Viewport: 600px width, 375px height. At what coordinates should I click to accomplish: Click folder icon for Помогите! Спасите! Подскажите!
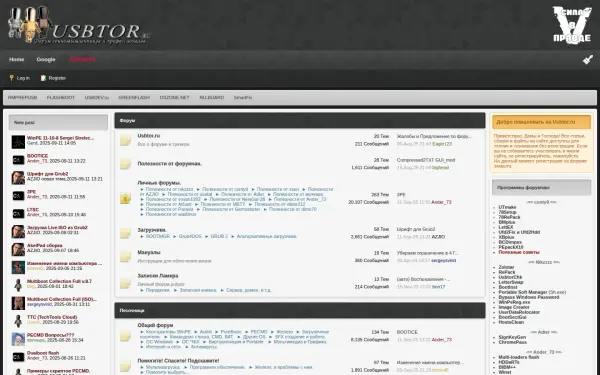pyautogui.click(x=125, y=366)
